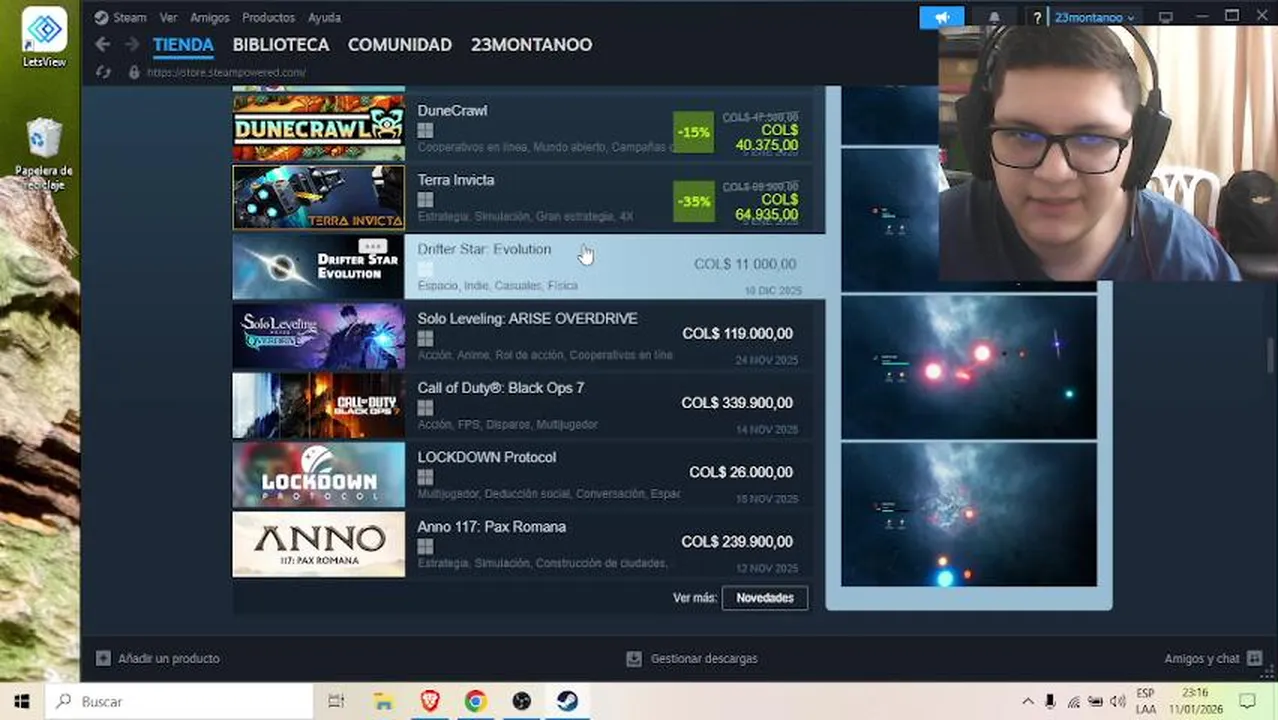Viewport: 1278px width, 720px height.
Task: Open Gestionar descargas
Action: click(692, 659)
